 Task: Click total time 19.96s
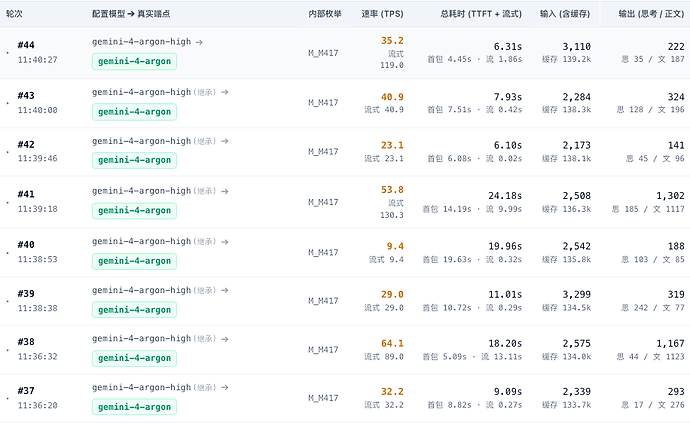(x=505, y=246)
